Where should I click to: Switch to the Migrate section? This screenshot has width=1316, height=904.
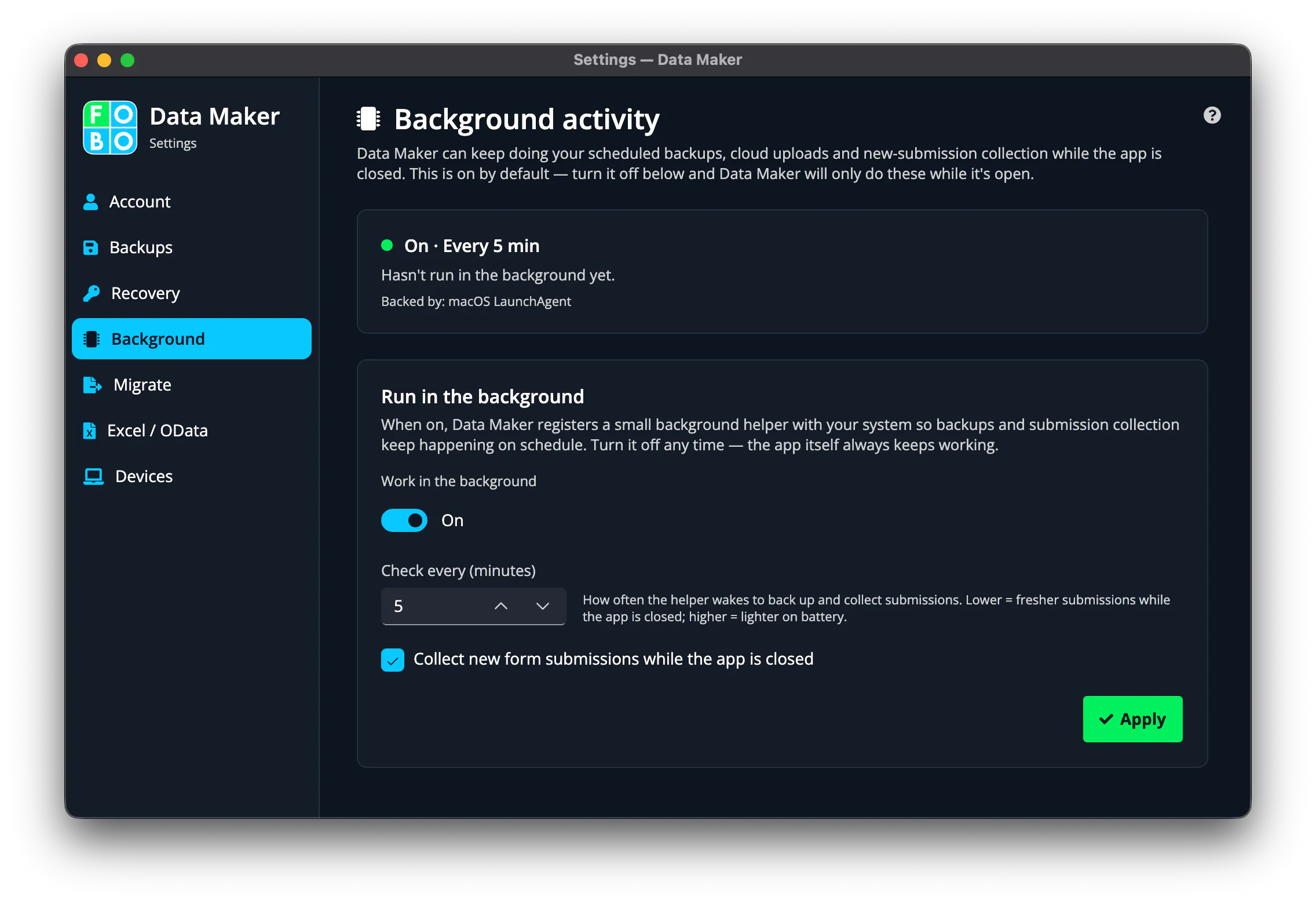[192, 385]
